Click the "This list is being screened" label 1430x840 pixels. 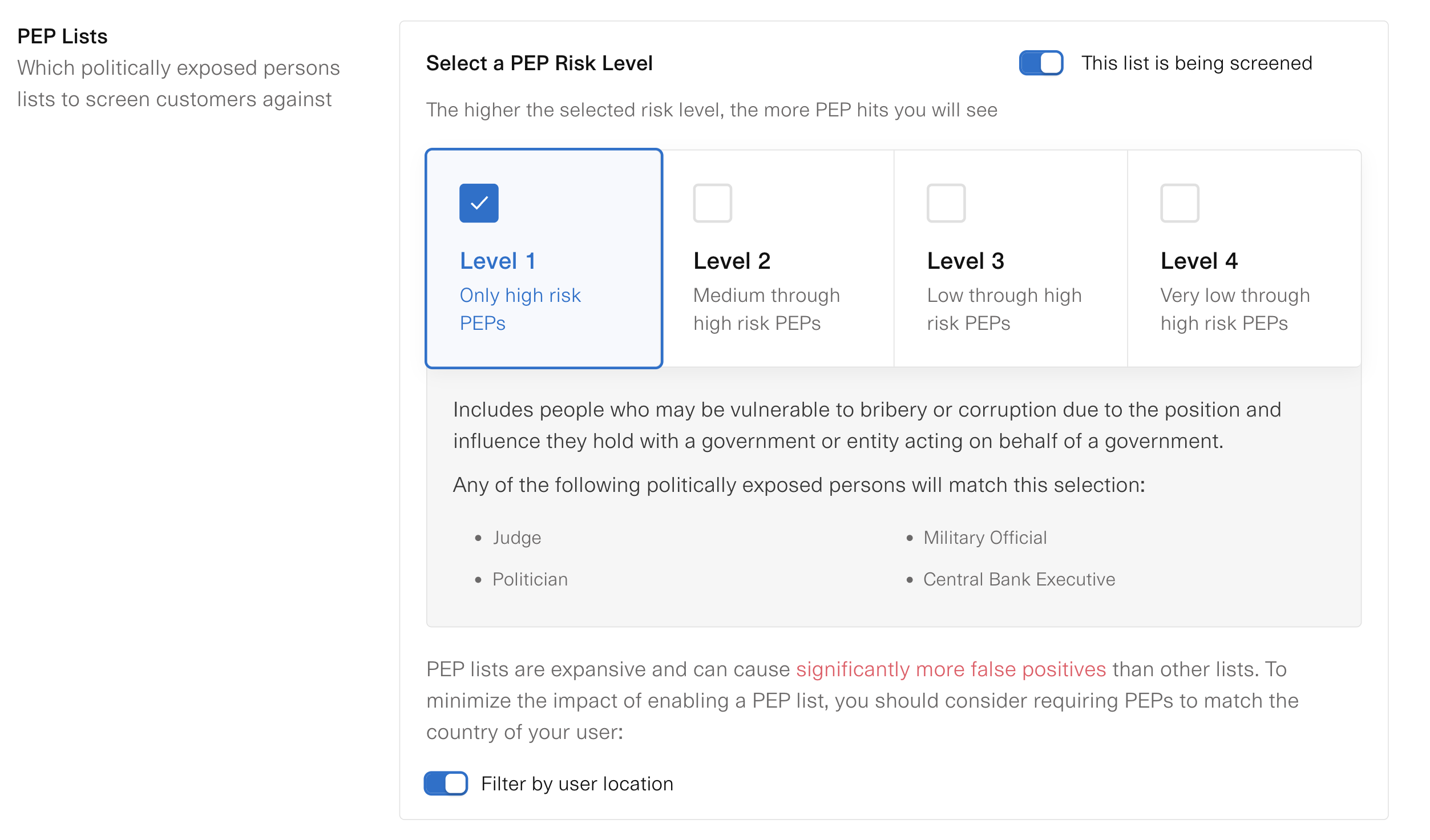tap(1197, 63)
